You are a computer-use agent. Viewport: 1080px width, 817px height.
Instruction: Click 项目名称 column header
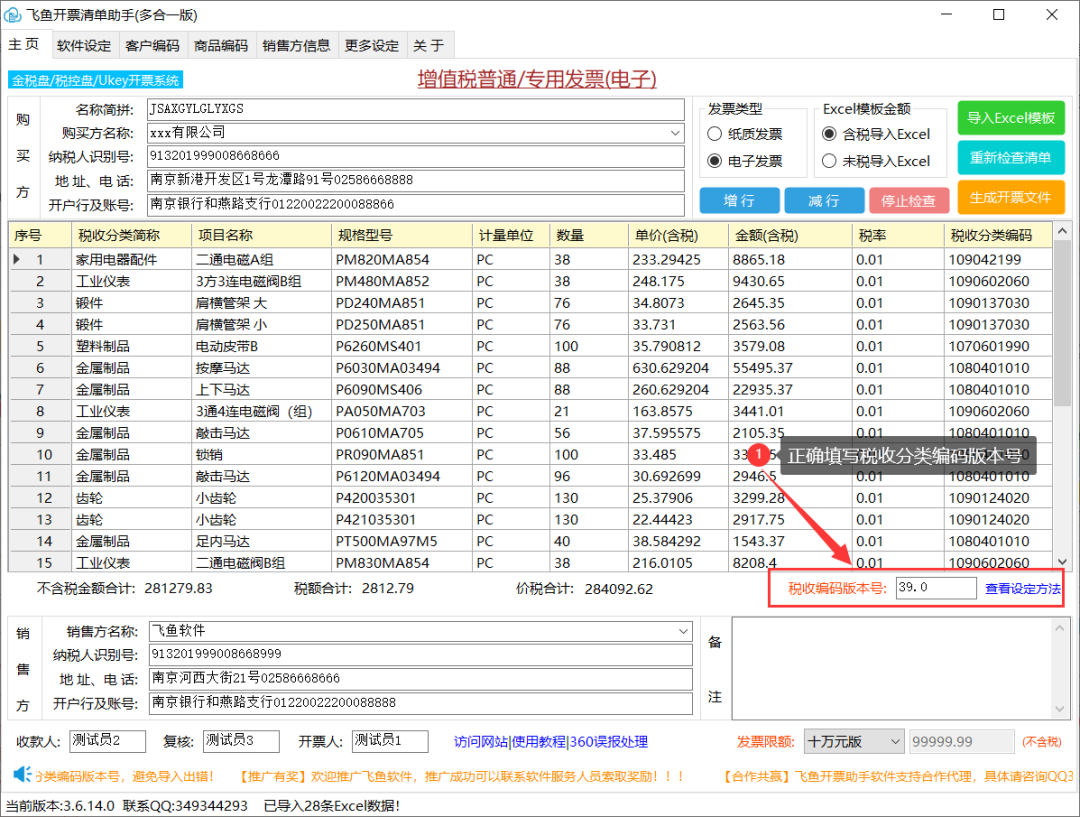262,236
